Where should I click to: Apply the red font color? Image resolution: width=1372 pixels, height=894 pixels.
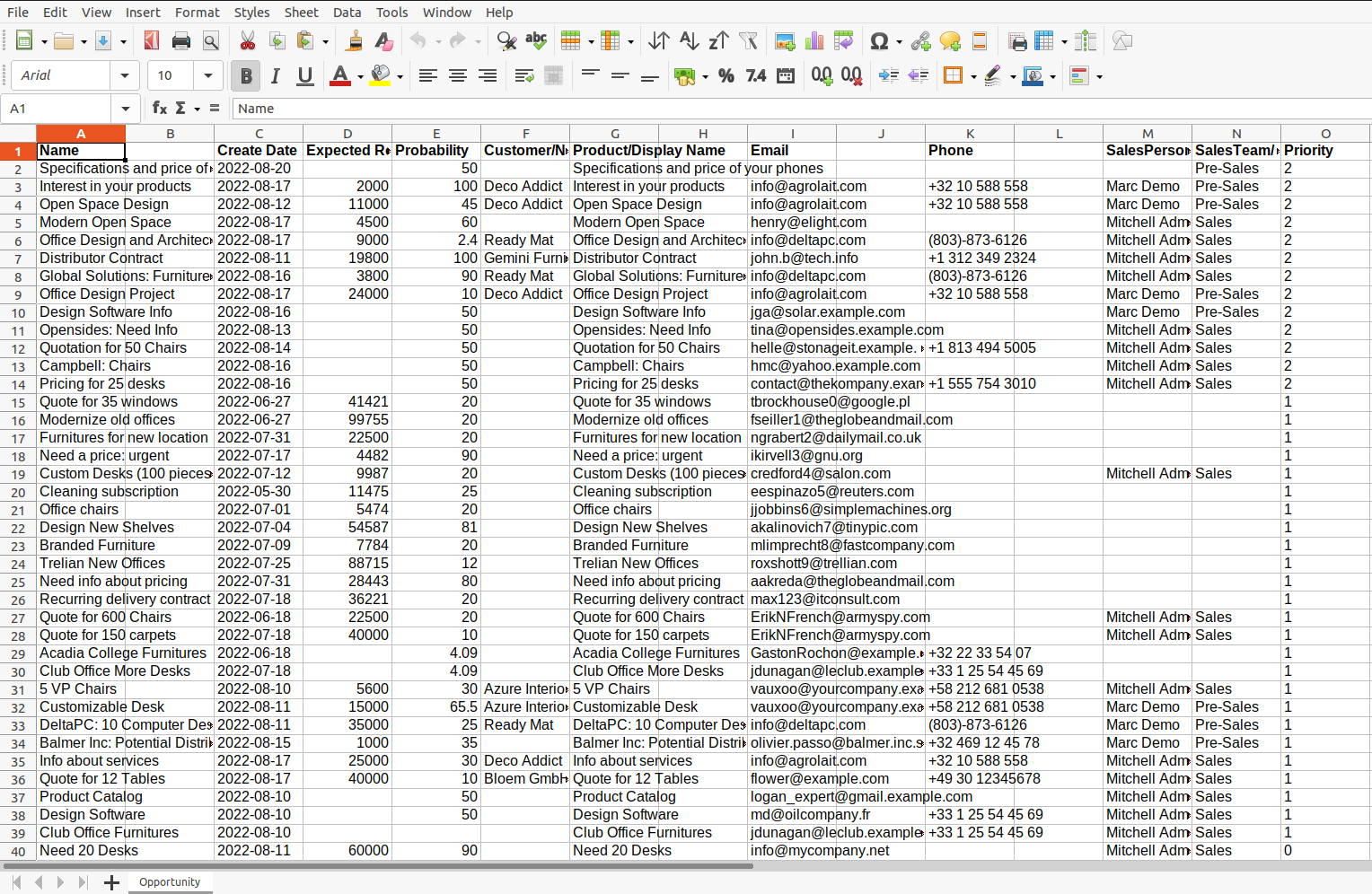[x=340, y=75]
